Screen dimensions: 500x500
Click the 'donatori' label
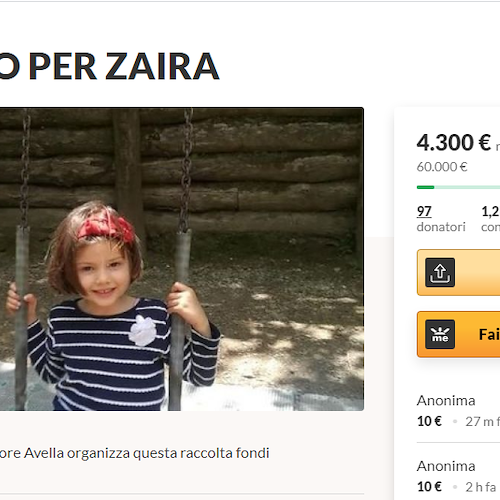441,227
